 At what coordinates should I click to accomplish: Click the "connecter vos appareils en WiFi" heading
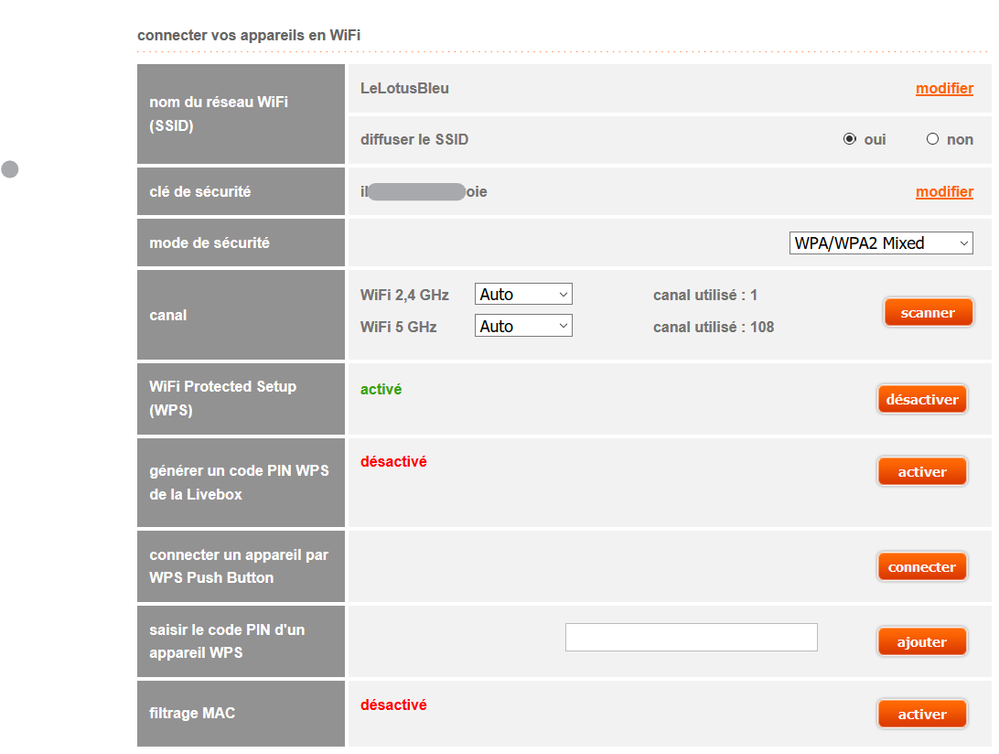tap(248, 34)
